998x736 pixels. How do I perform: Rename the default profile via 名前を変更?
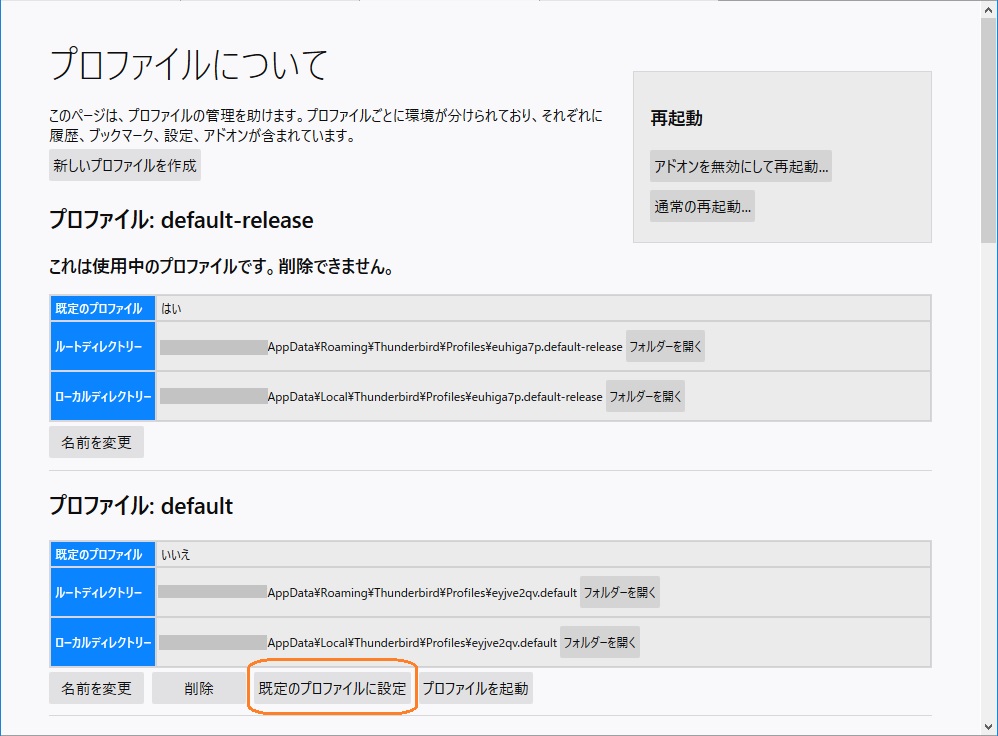[x=96, y=688]
